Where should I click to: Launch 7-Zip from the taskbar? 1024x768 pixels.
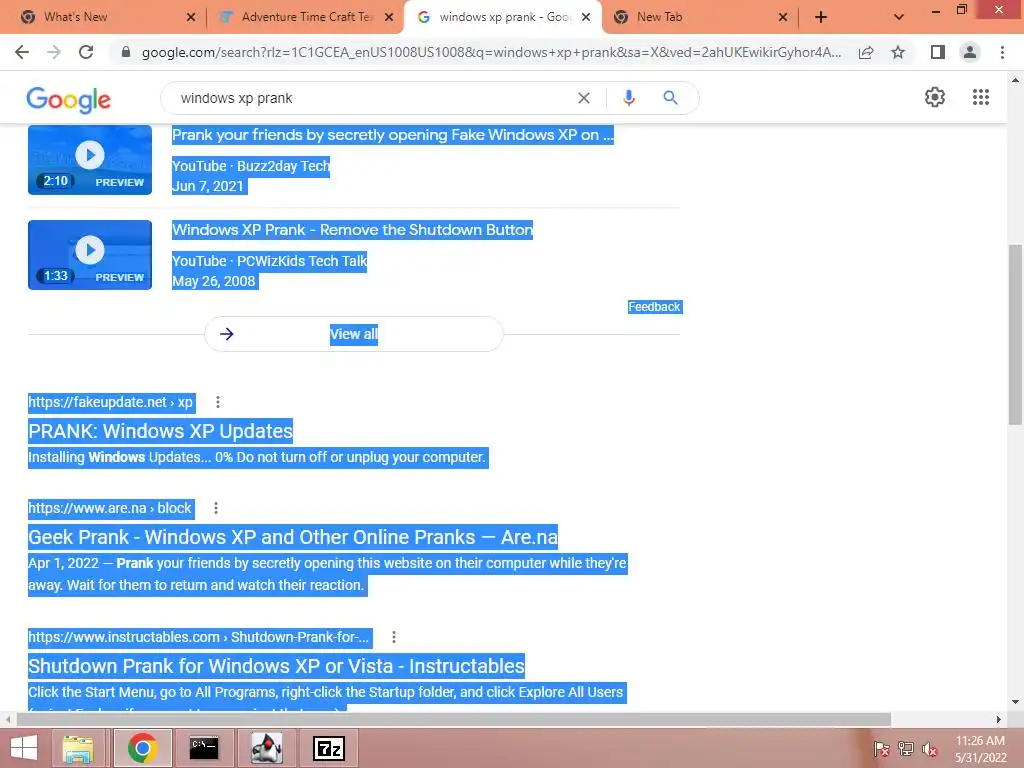point(329,748)
